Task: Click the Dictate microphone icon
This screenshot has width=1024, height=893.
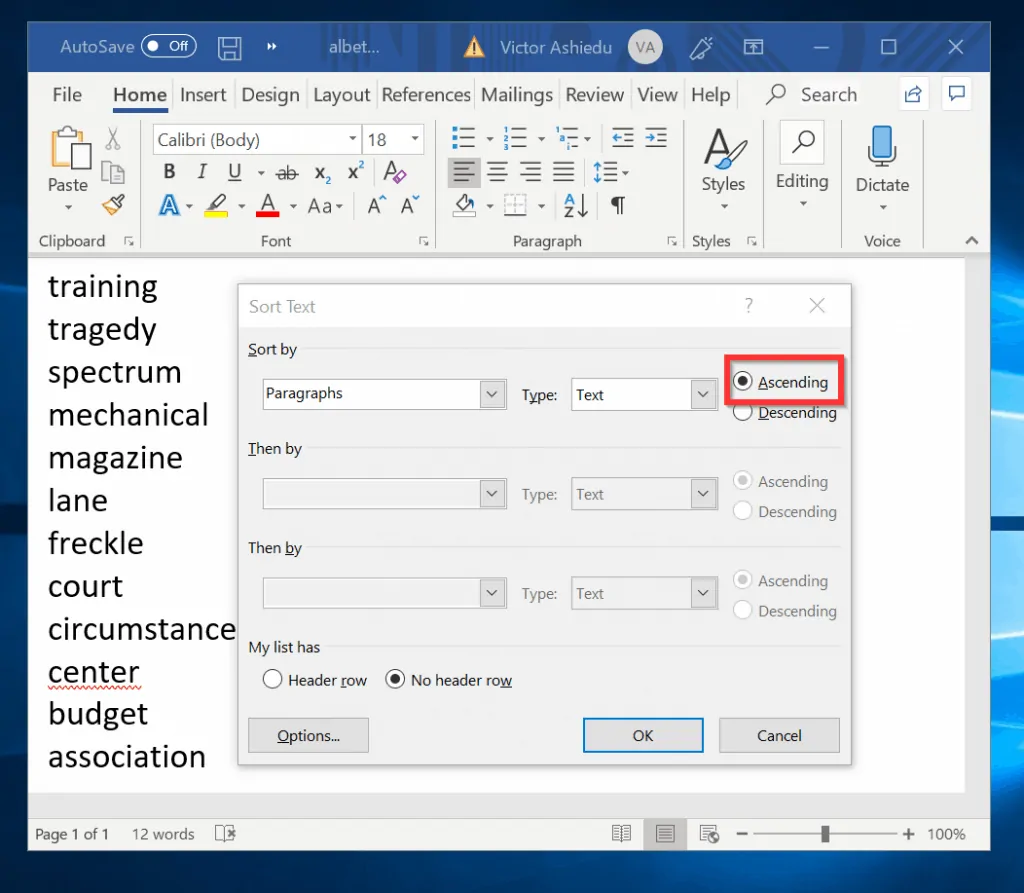Action: click(x=882, y=146)
